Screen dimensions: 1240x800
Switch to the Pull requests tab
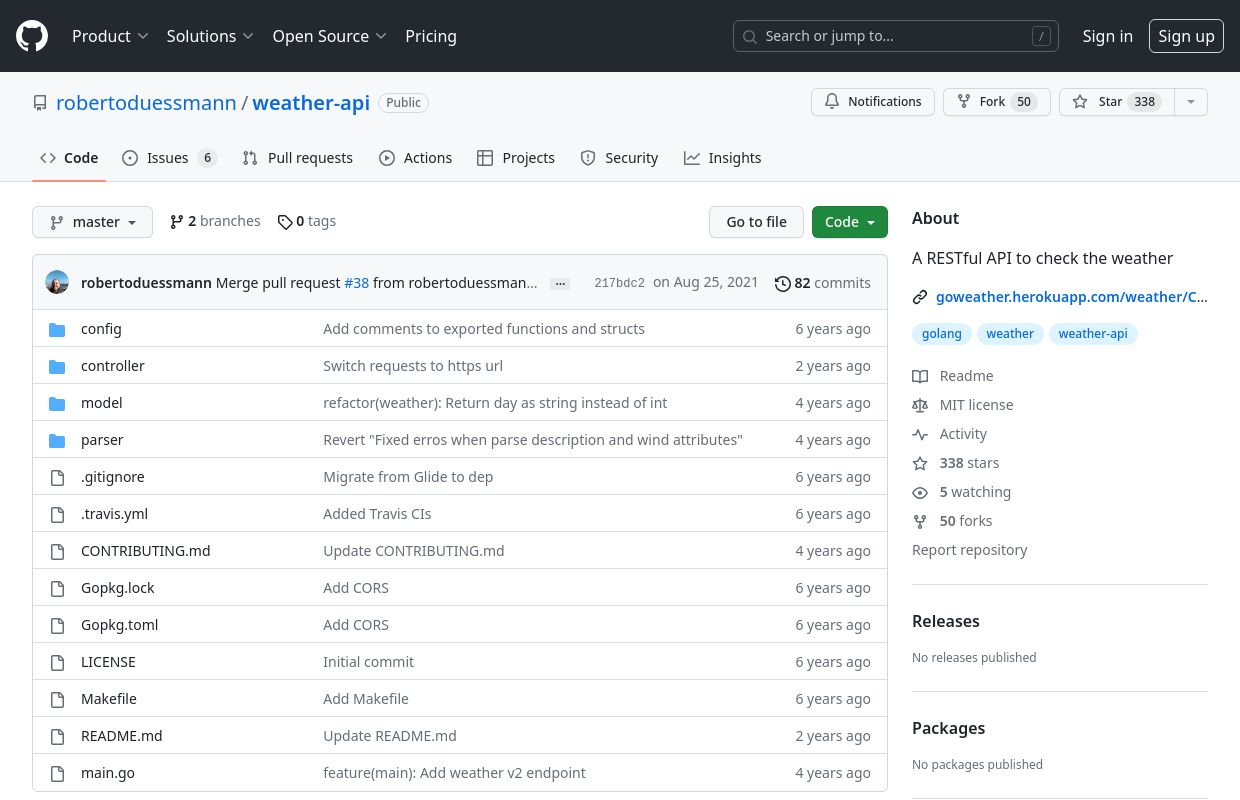(298, 158)
